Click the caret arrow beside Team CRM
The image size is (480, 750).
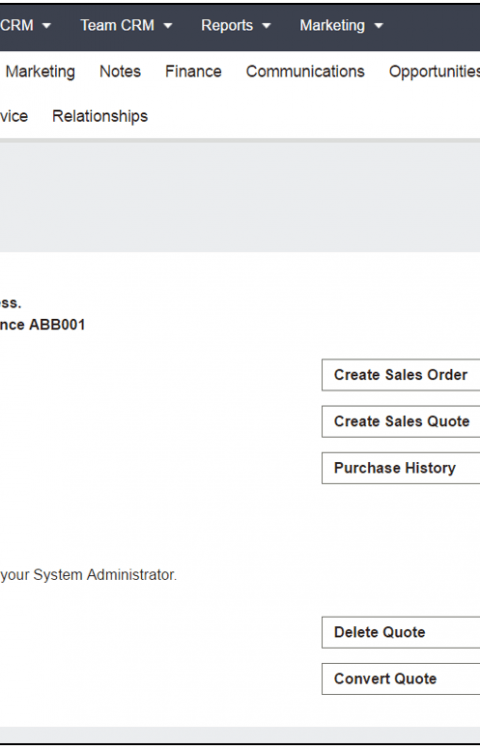tap(168, 26)
